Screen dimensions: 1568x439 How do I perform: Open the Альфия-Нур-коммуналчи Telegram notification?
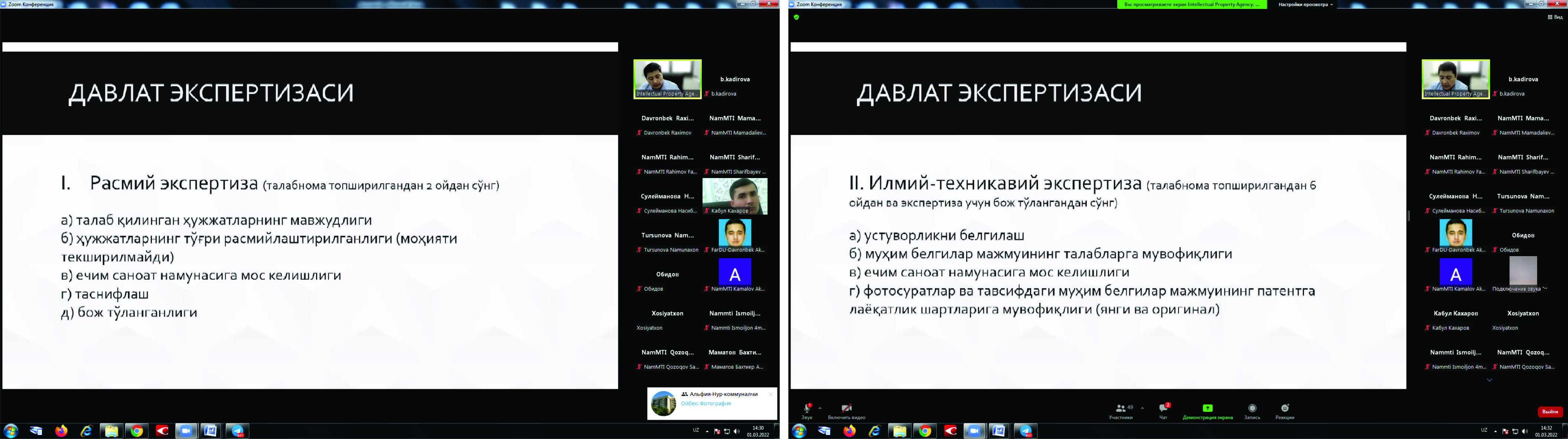coord(718,399)
